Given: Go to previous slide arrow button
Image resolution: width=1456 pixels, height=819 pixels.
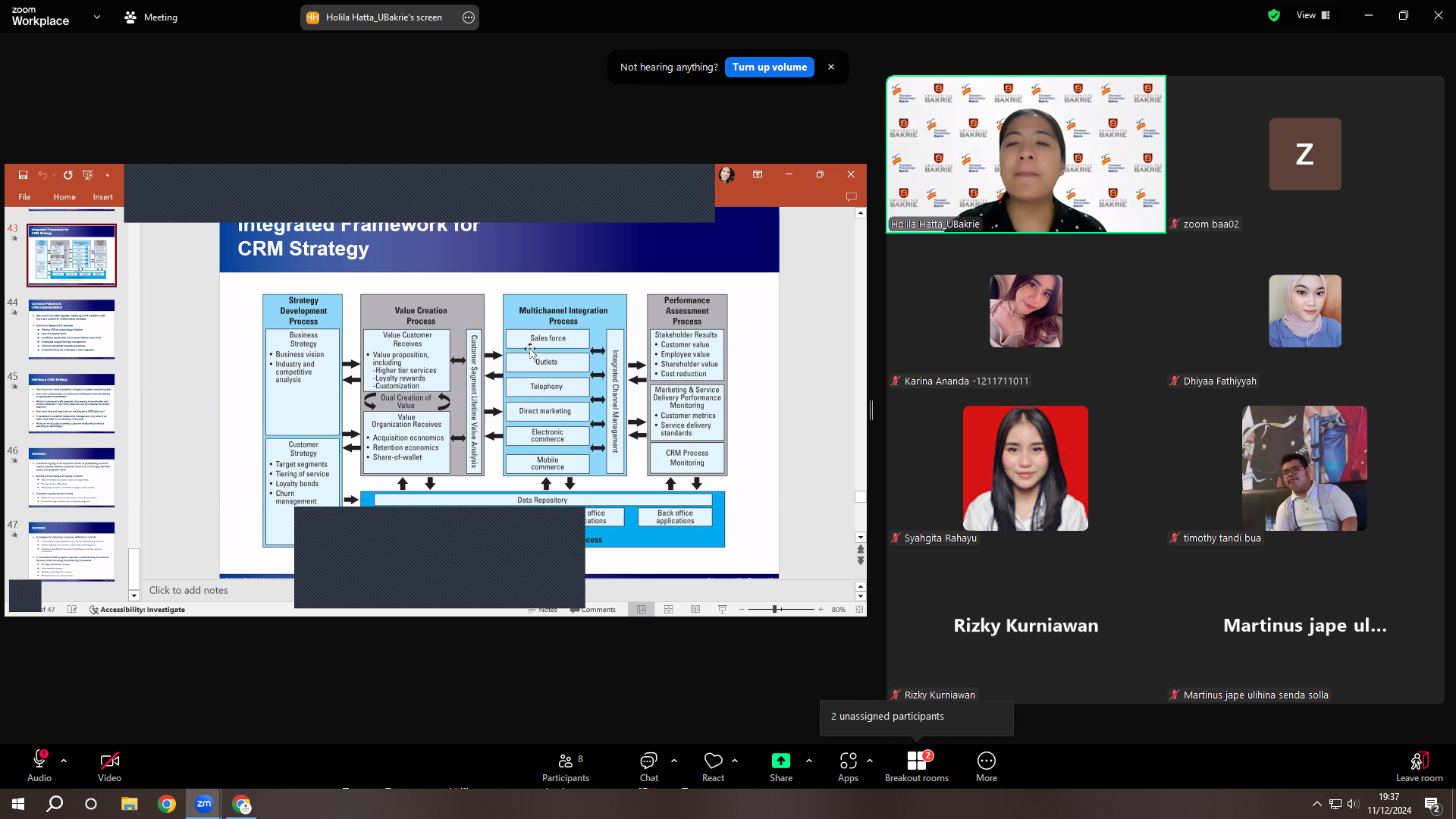Looking at the screenshot, I should 861,550.
